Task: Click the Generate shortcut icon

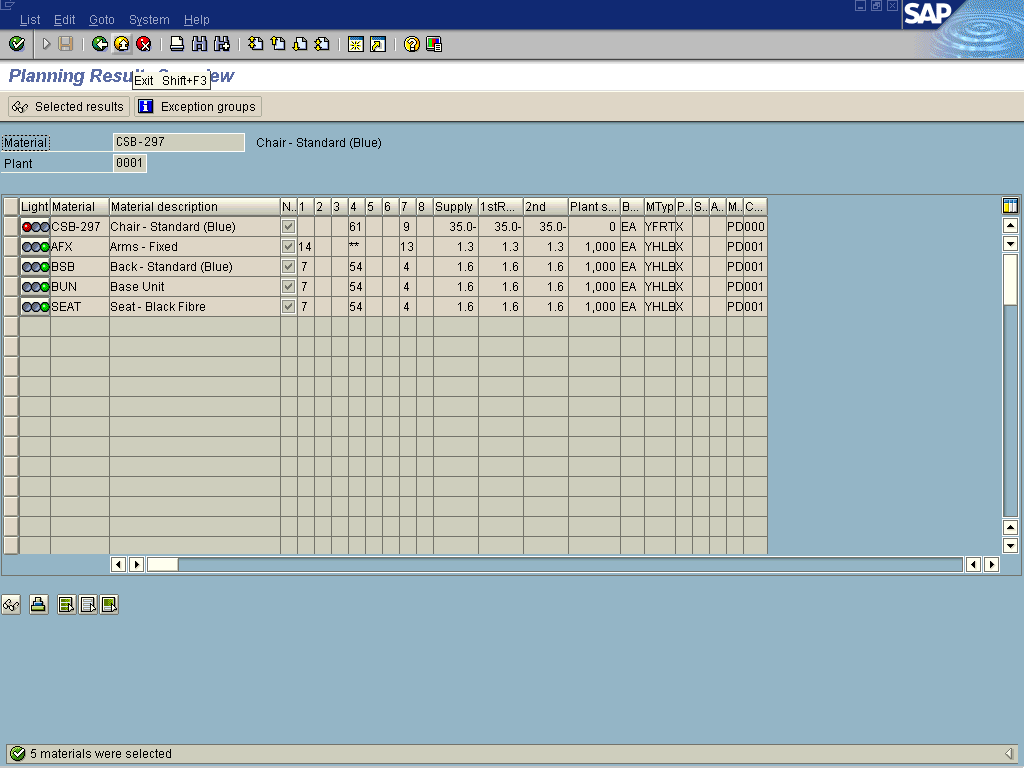Action: coord(378,44)
